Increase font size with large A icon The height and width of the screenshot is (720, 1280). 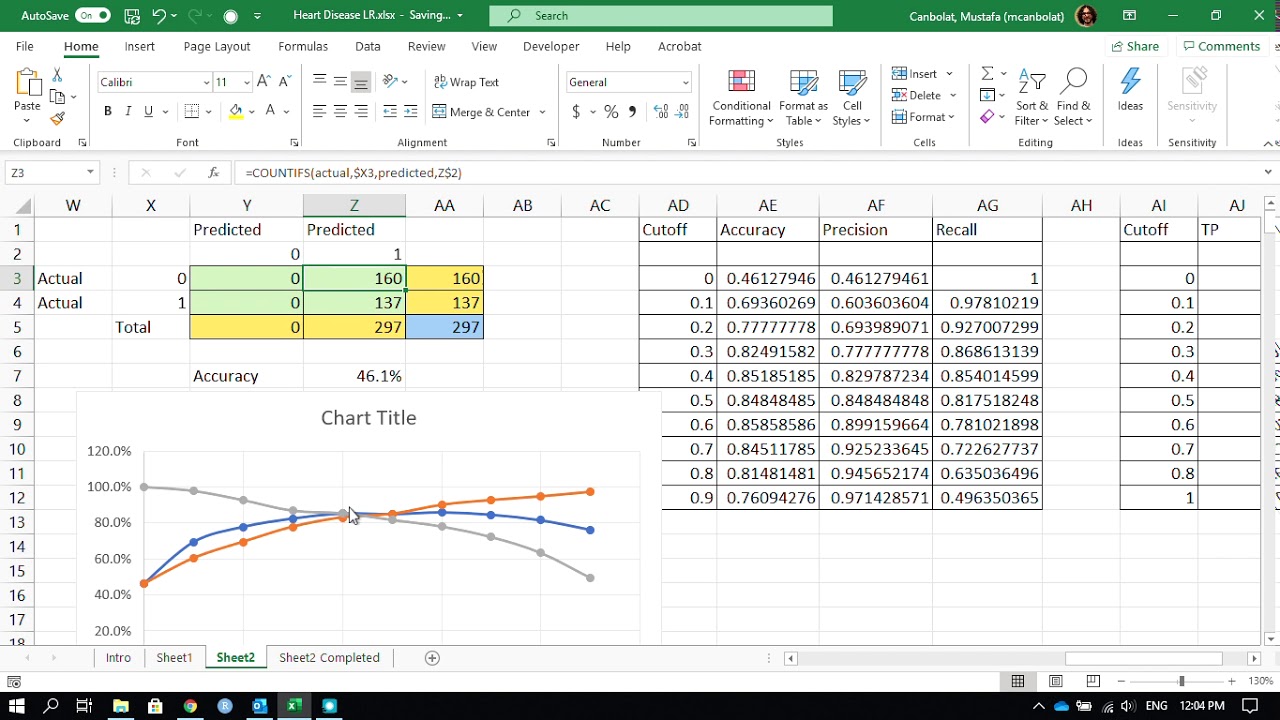pyautogui.click(x=263, y=82)
